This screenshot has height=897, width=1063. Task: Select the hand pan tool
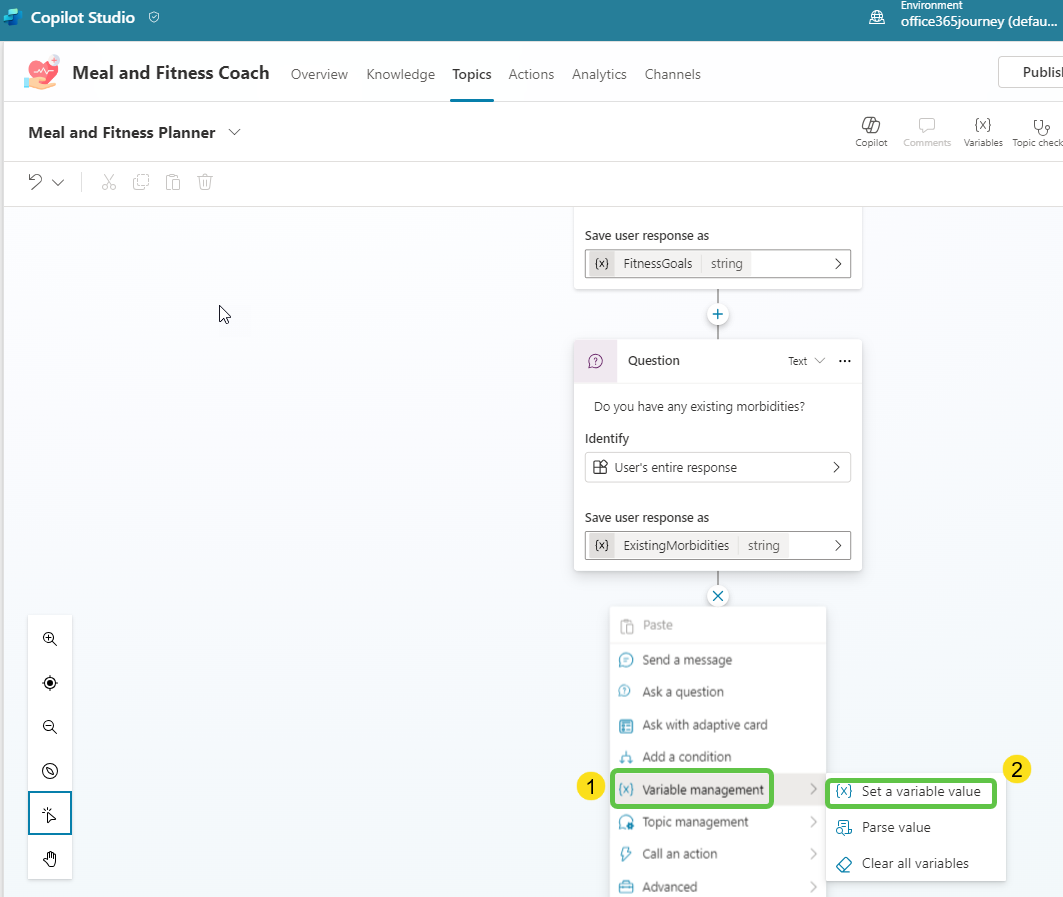(50, 859)
